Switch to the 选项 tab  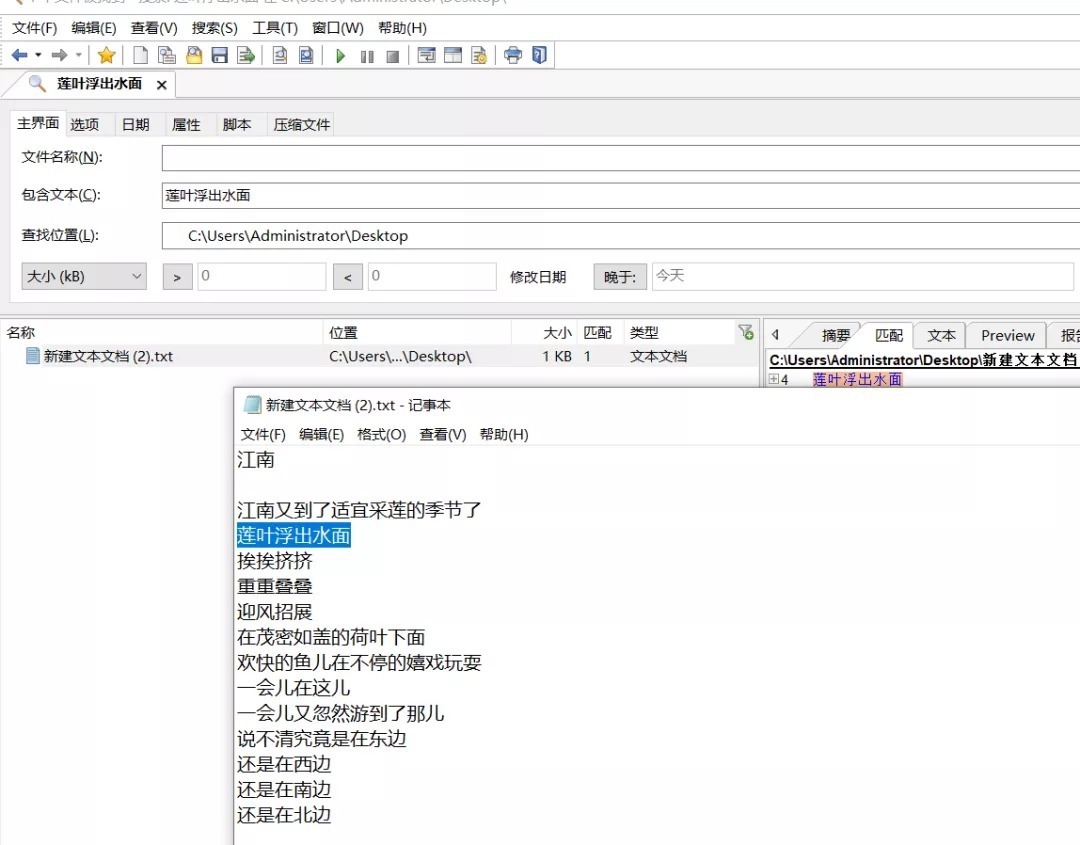85,125
